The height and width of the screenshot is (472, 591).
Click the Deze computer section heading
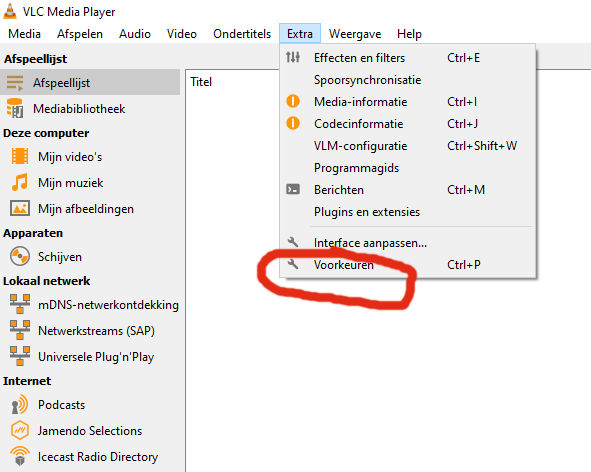46,133
